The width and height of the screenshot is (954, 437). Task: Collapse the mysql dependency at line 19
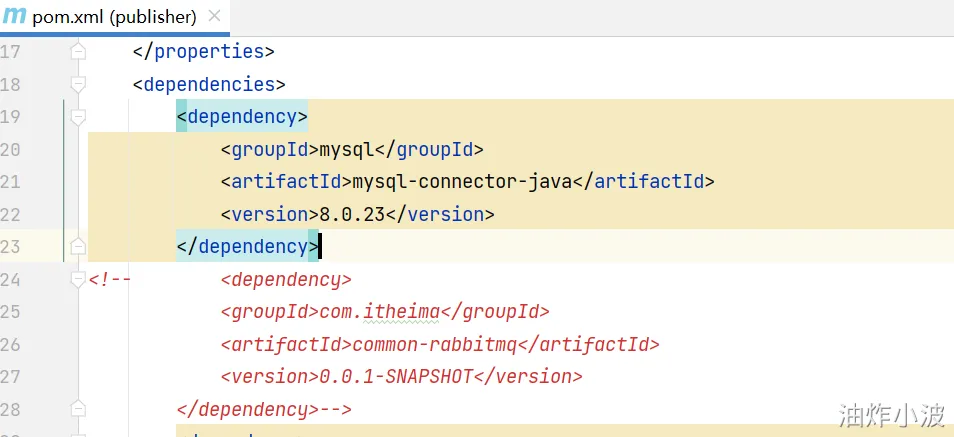pyautogui.click(x=78, y=117)
